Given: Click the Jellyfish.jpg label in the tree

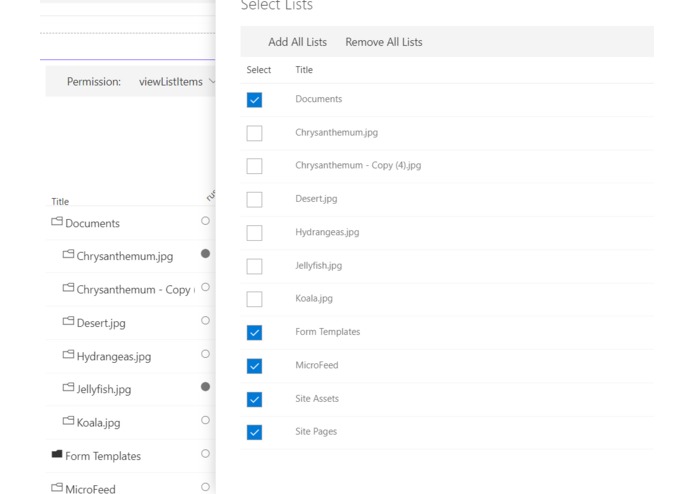Looking at the screenshot, I should pos(104,389).
